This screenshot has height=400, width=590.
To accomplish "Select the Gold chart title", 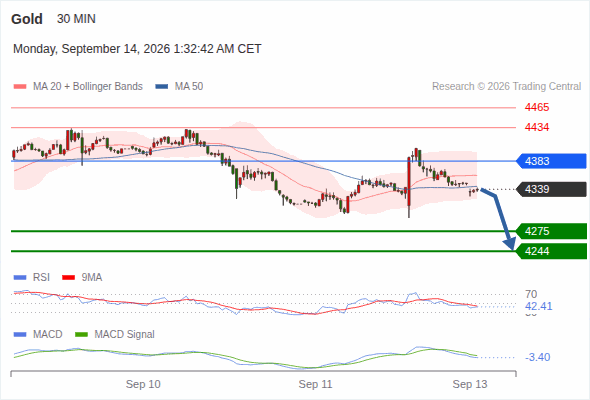I will click(x=27, y=19).
